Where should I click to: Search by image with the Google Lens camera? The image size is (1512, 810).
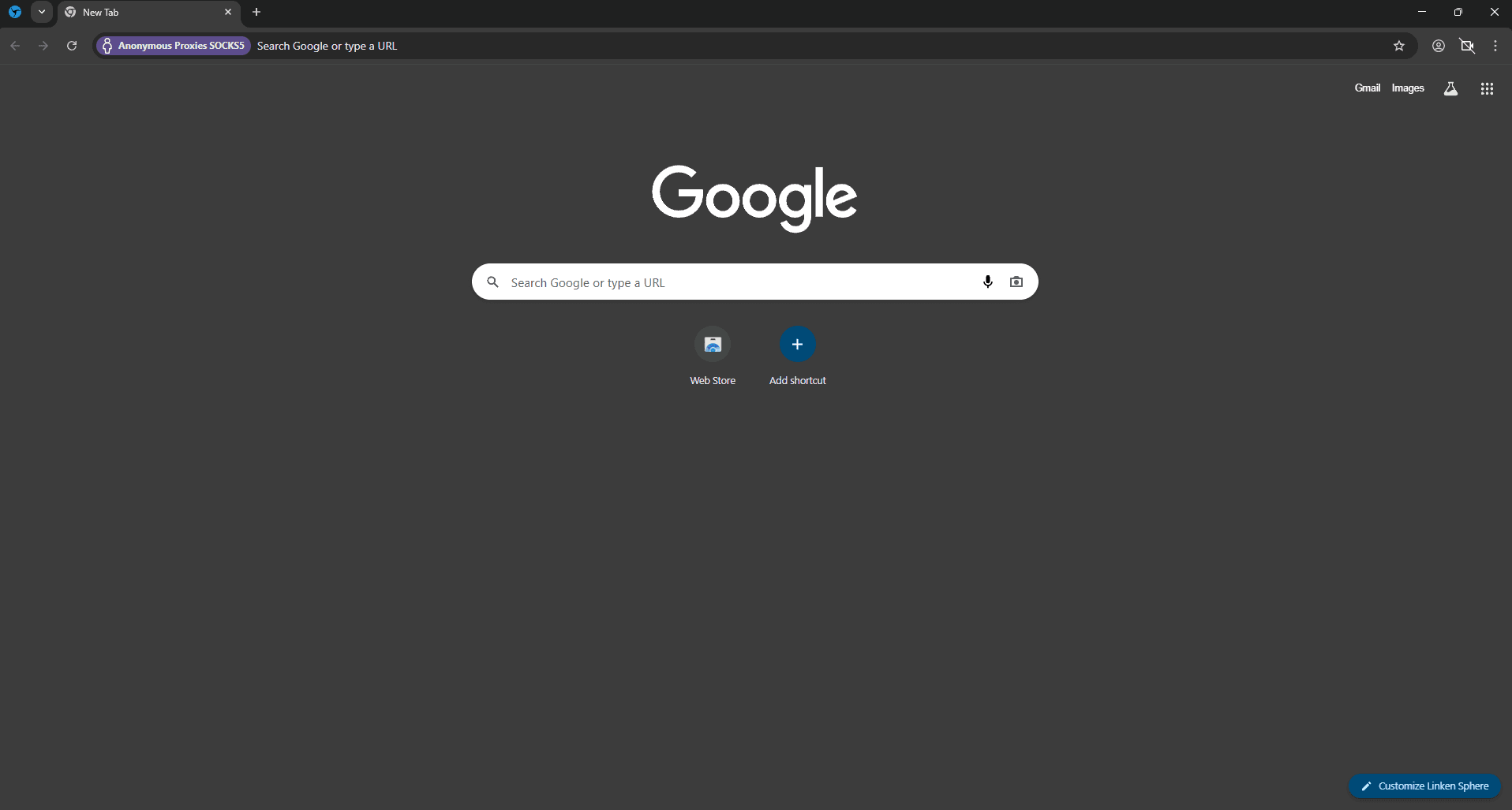pos(1016,282)
